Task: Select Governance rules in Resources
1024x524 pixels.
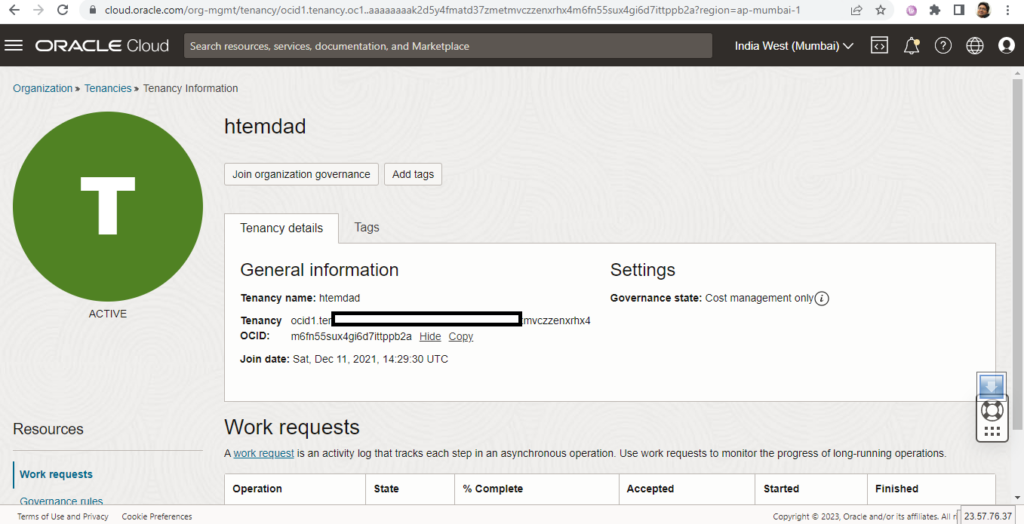Action: [61, 501]
